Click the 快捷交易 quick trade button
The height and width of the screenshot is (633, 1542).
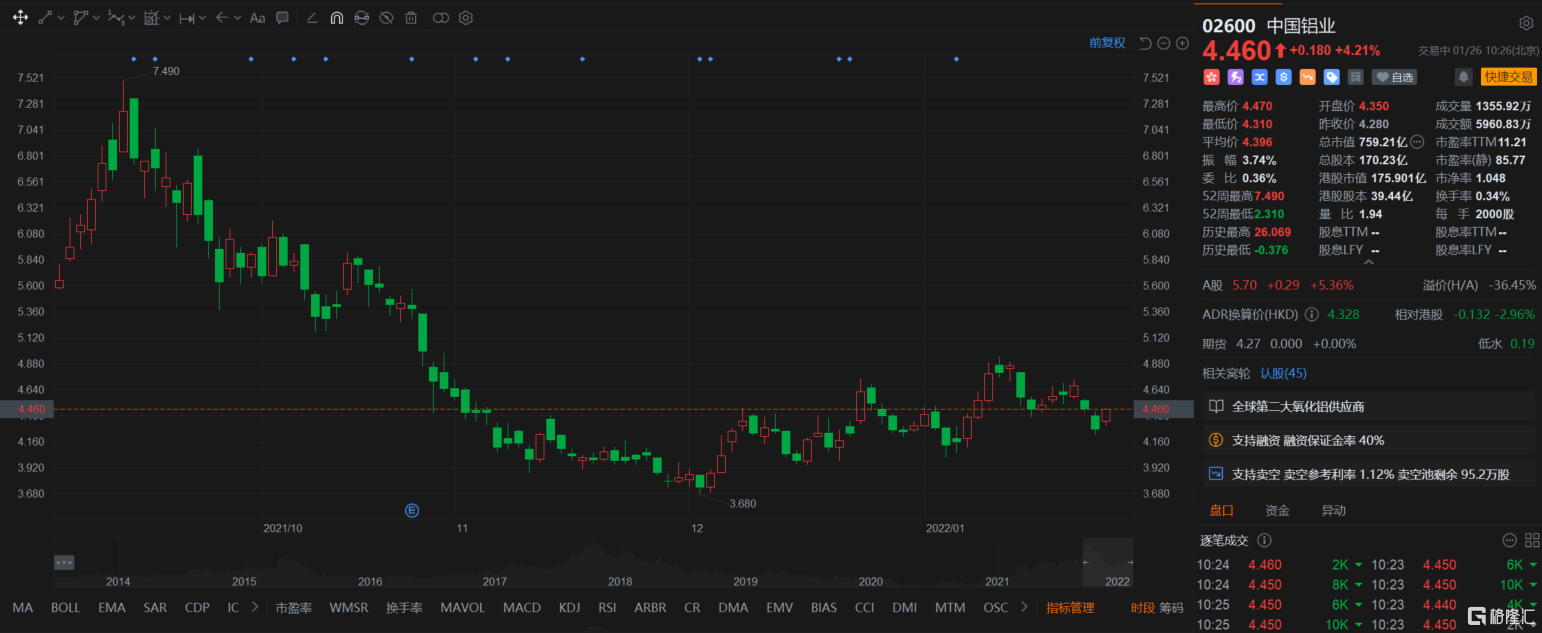click(x=1508, y=77)
